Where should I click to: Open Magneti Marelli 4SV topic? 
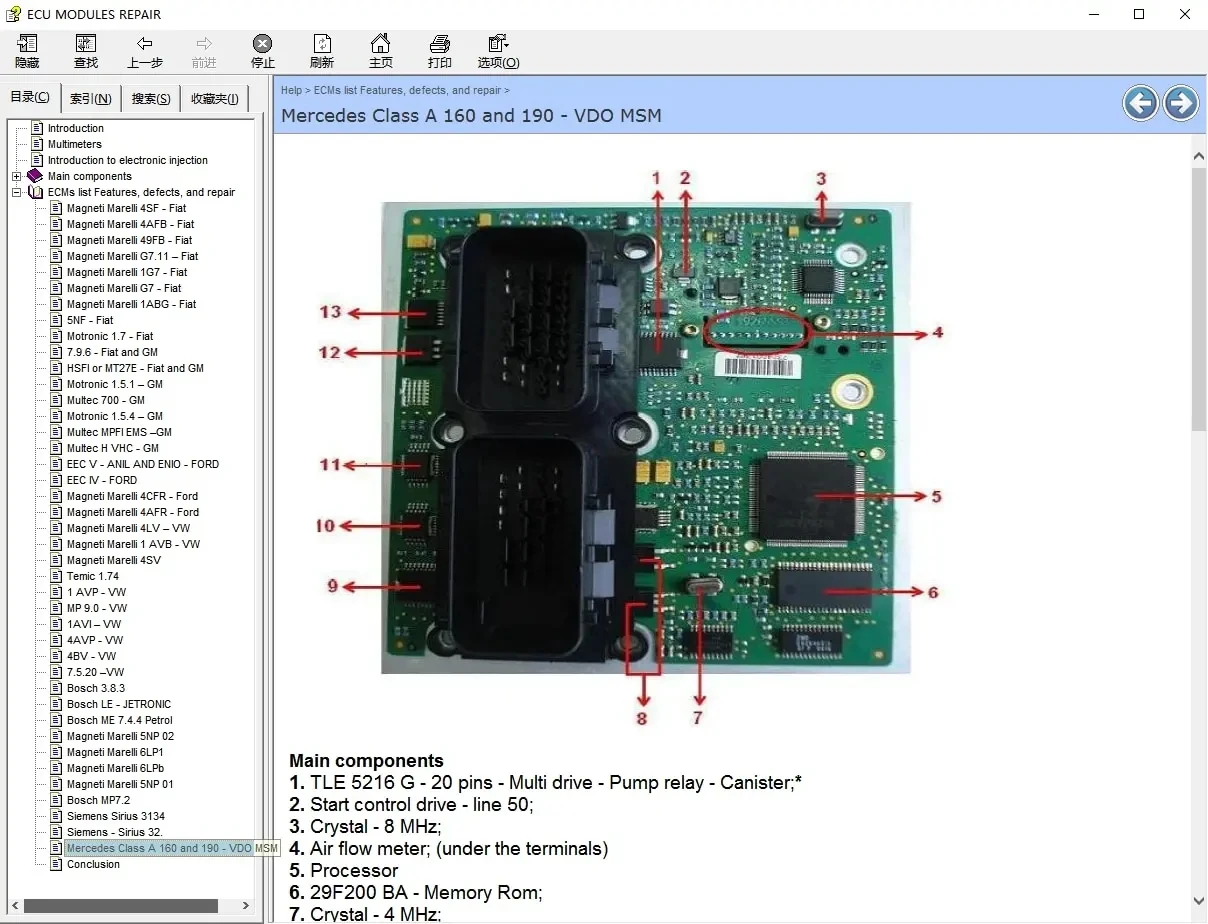113,560
